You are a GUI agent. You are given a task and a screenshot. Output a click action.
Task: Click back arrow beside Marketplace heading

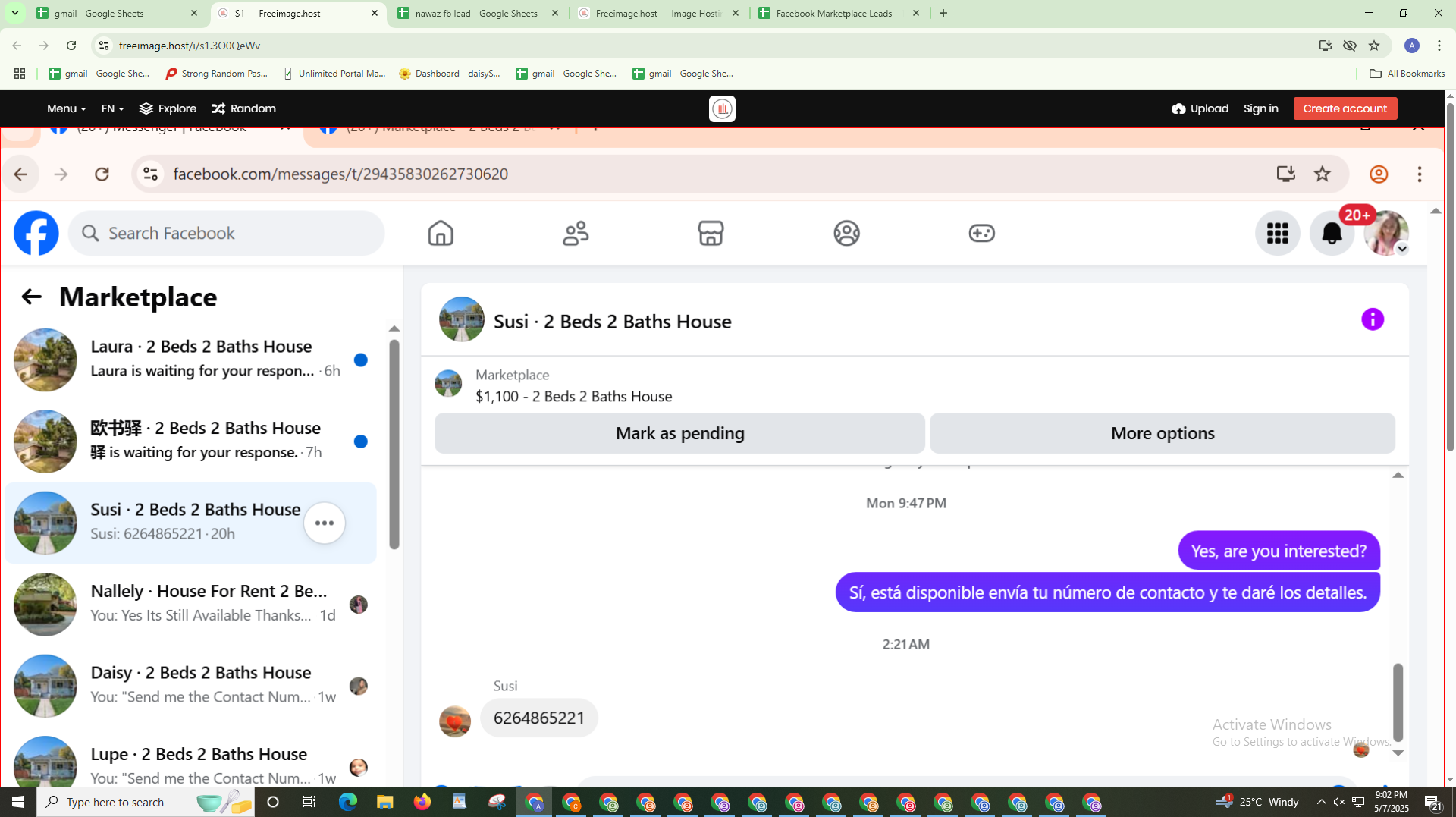(30, 297)
